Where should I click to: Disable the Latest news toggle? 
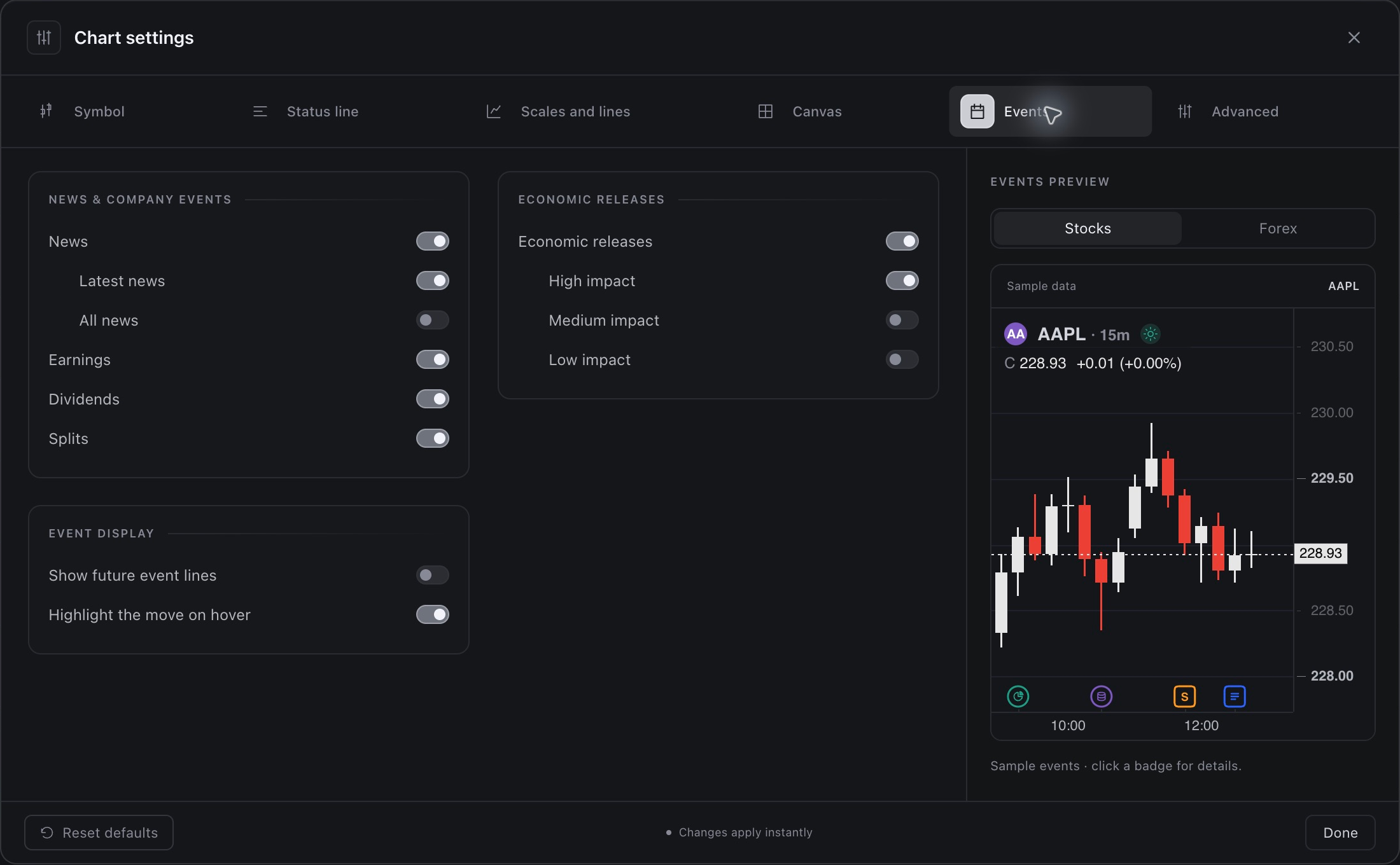tap(433, 280)
